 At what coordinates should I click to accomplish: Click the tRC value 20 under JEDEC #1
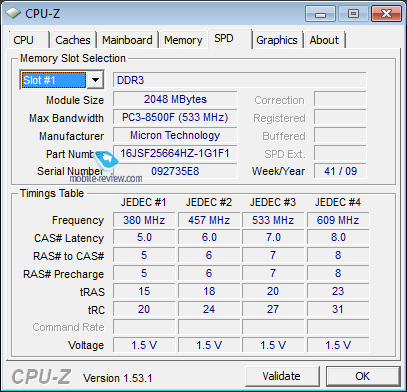click(x=144, y=309)
